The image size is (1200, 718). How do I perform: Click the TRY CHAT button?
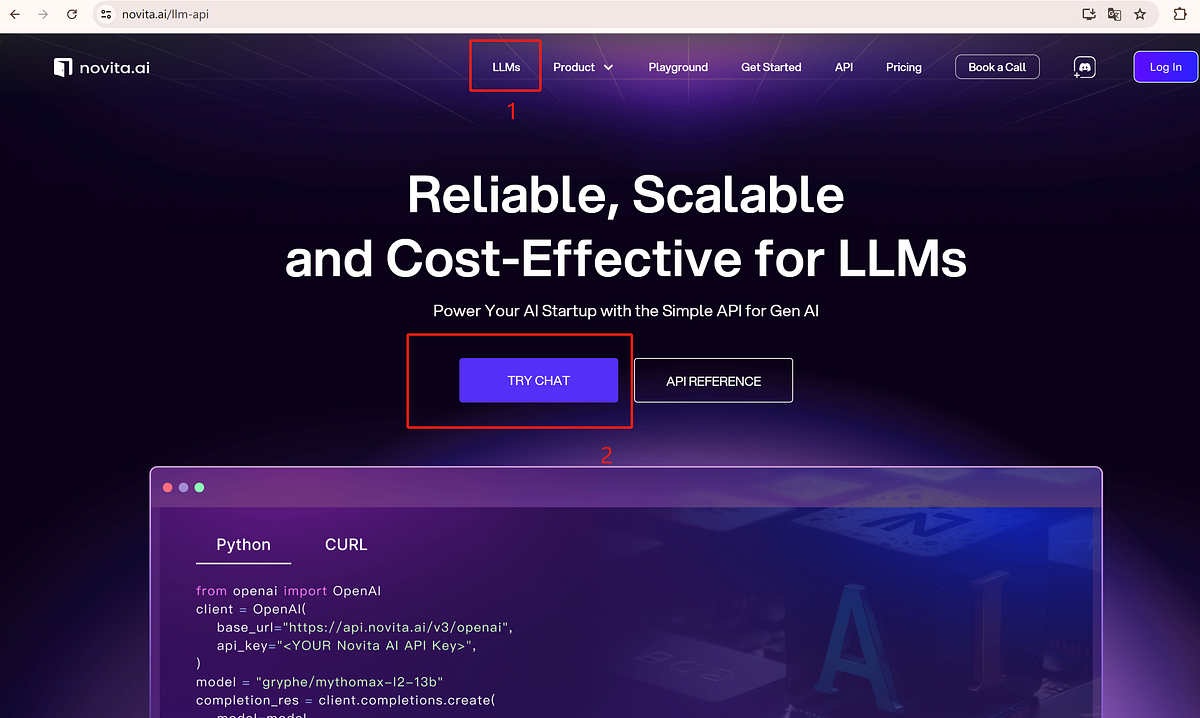[x=538, y=380]
